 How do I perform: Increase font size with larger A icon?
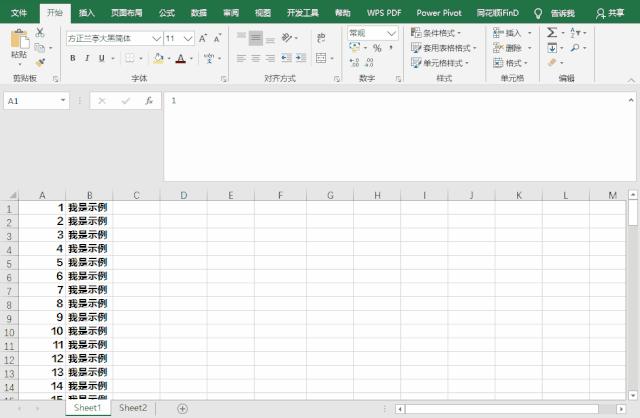coord(203,38)
